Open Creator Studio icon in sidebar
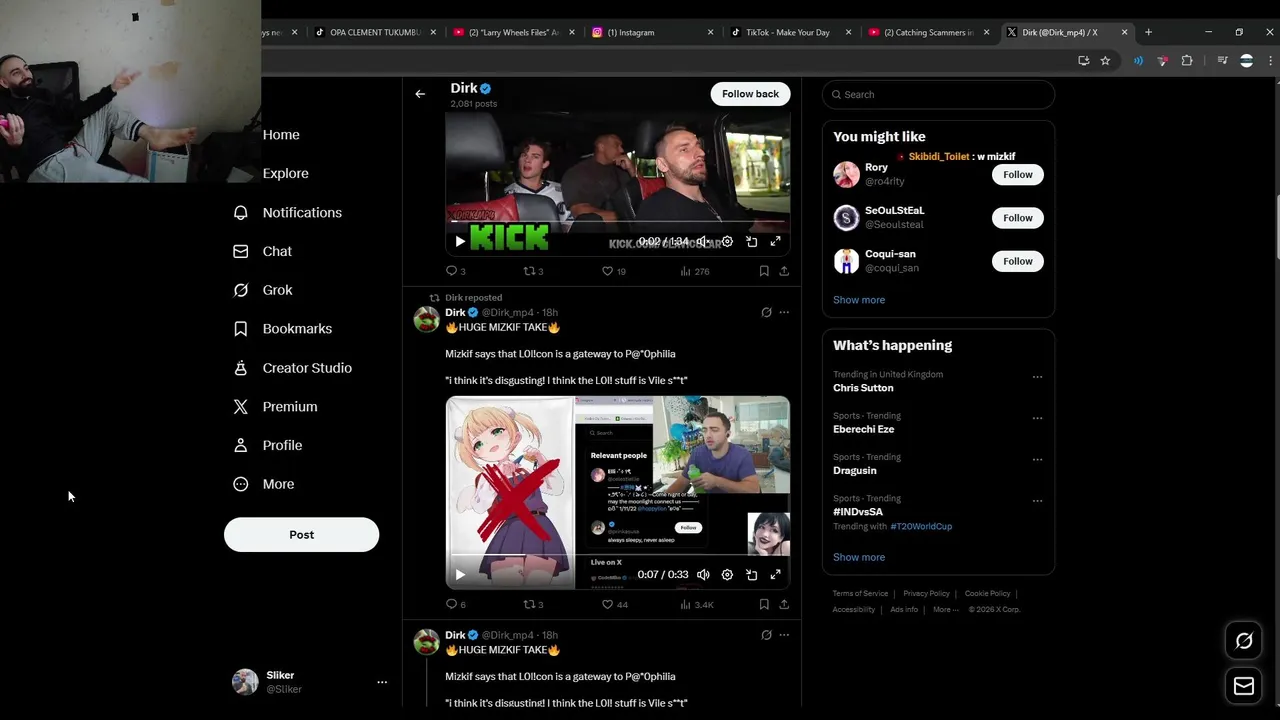Screen dimensions: 1280x720 (x=240, y=368)
